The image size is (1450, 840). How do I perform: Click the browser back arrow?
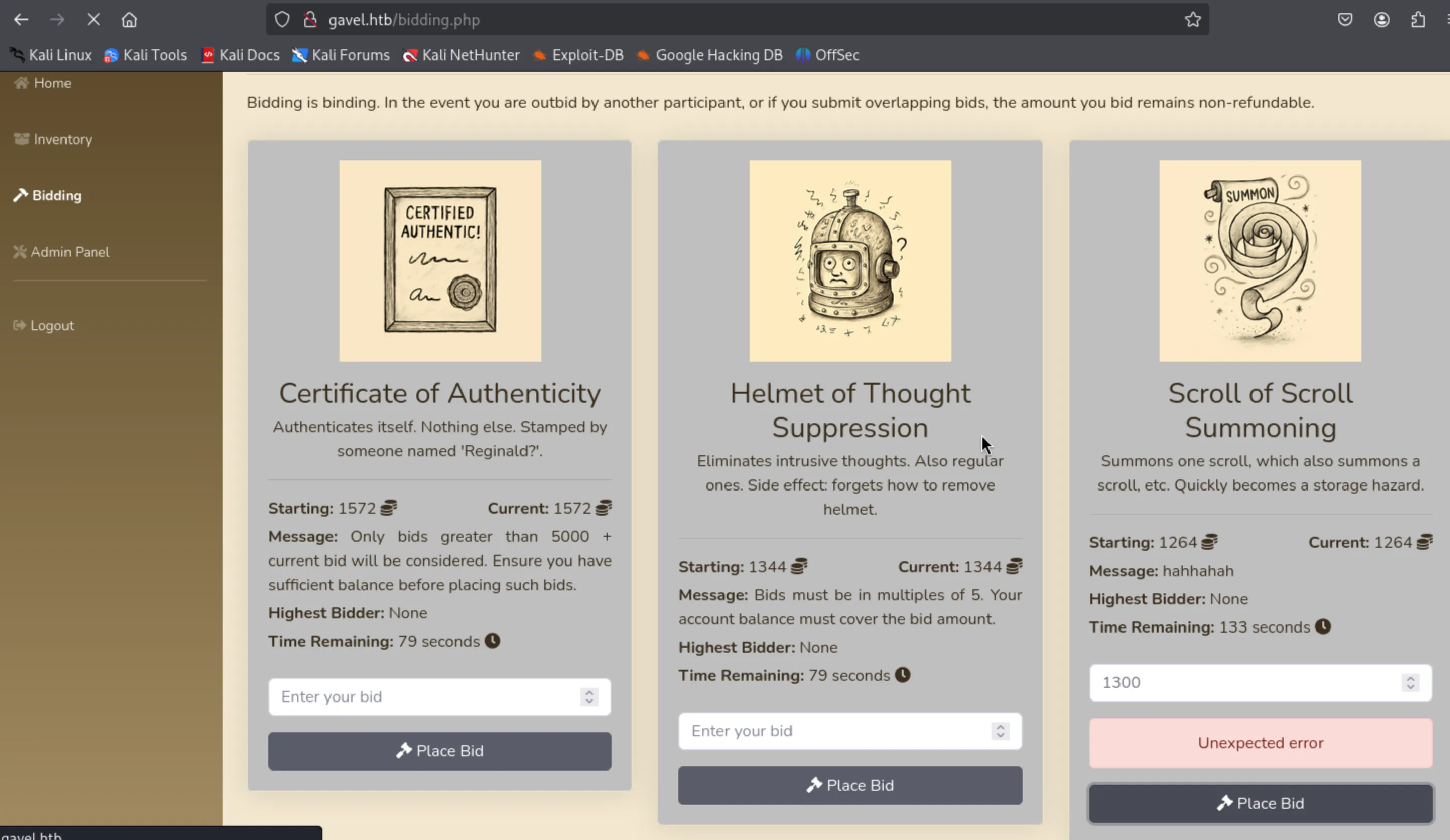21,20
